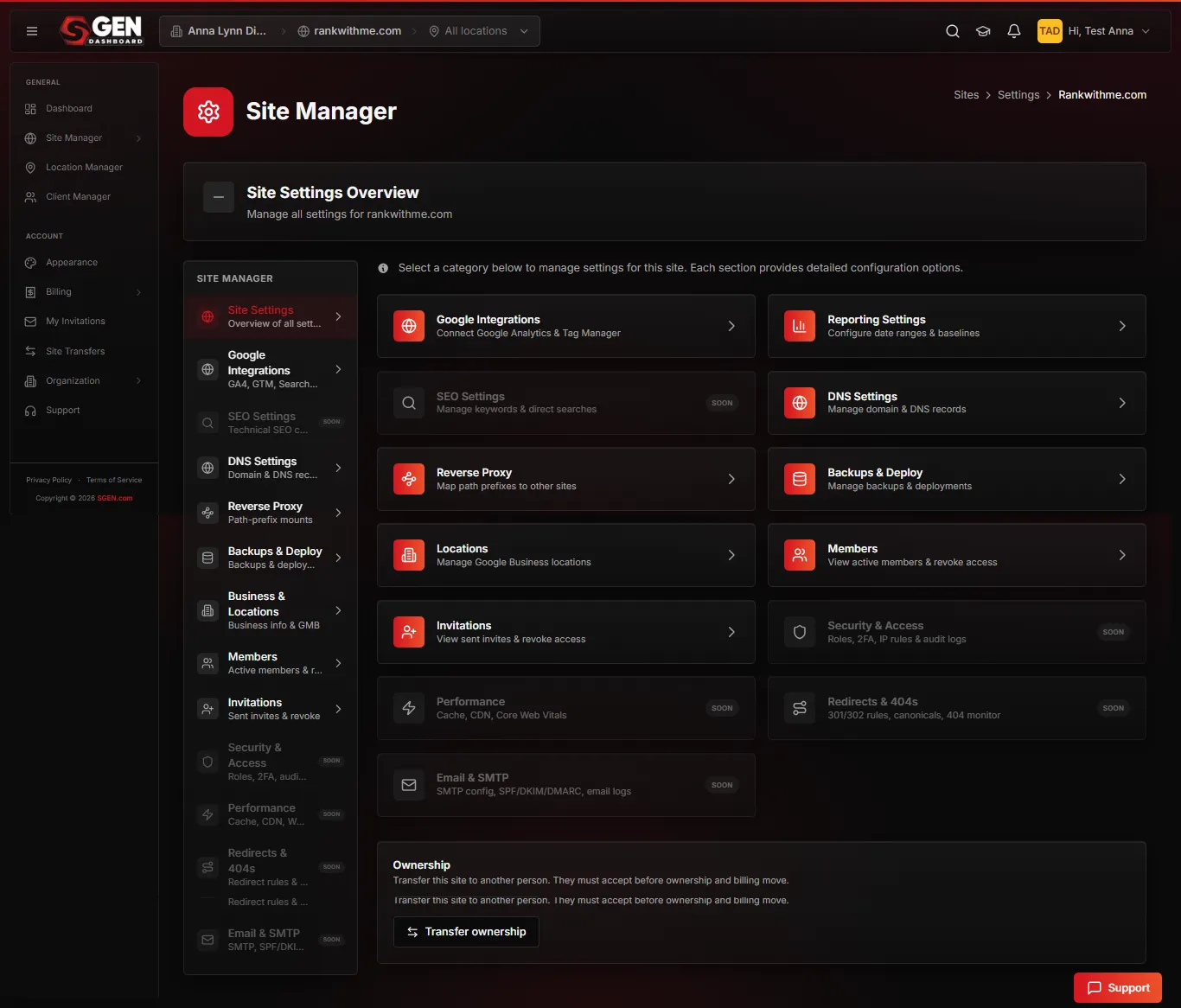This screenshot has width=1181, height=1008.
Task: Open Business & Locations in Site Manager menu
Action: [271, 610]
